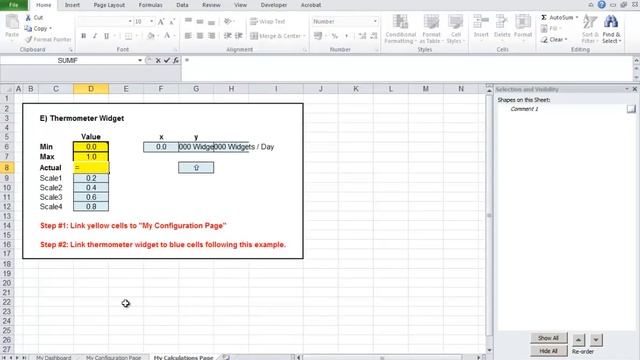Open the font color picker
The width and height of the screenshot is (640, 360).
pos(167,36)
